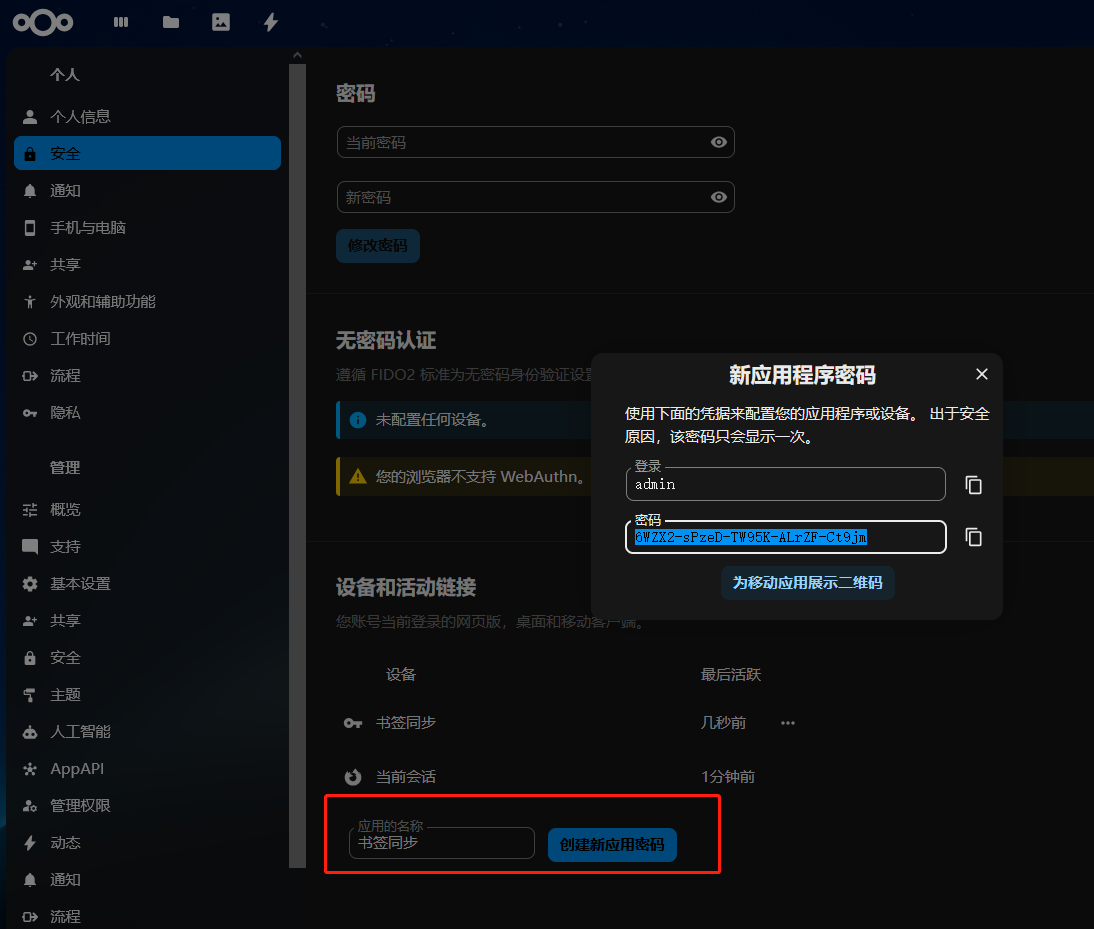Click the clock icon beside 工作时间
The width and height of the screenshot is (1094, 929).
pos(30,339)
